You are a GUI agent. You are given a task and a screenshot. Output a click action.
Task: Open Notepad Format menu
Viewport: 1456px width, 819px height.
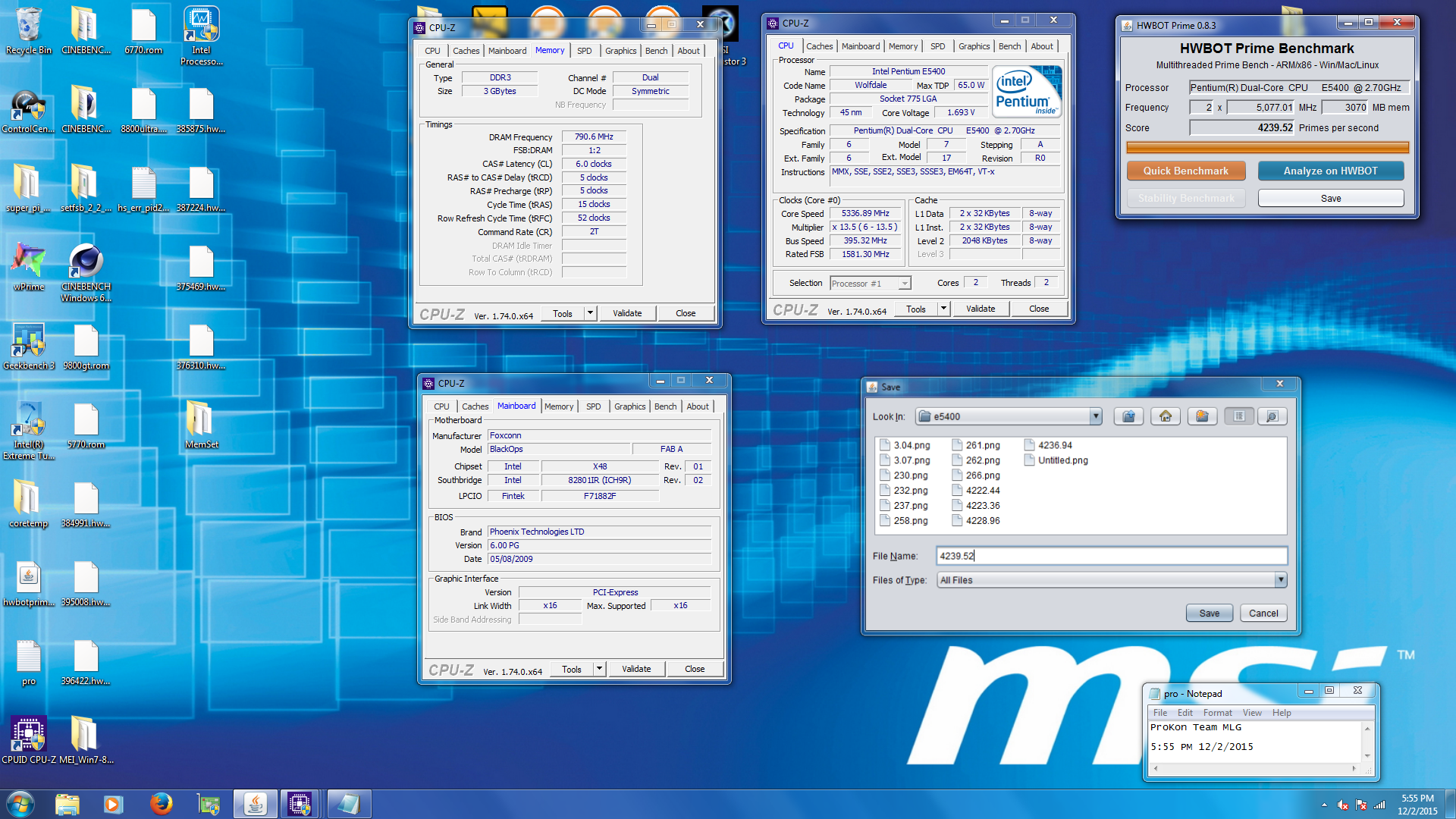tap(1217, 713)
